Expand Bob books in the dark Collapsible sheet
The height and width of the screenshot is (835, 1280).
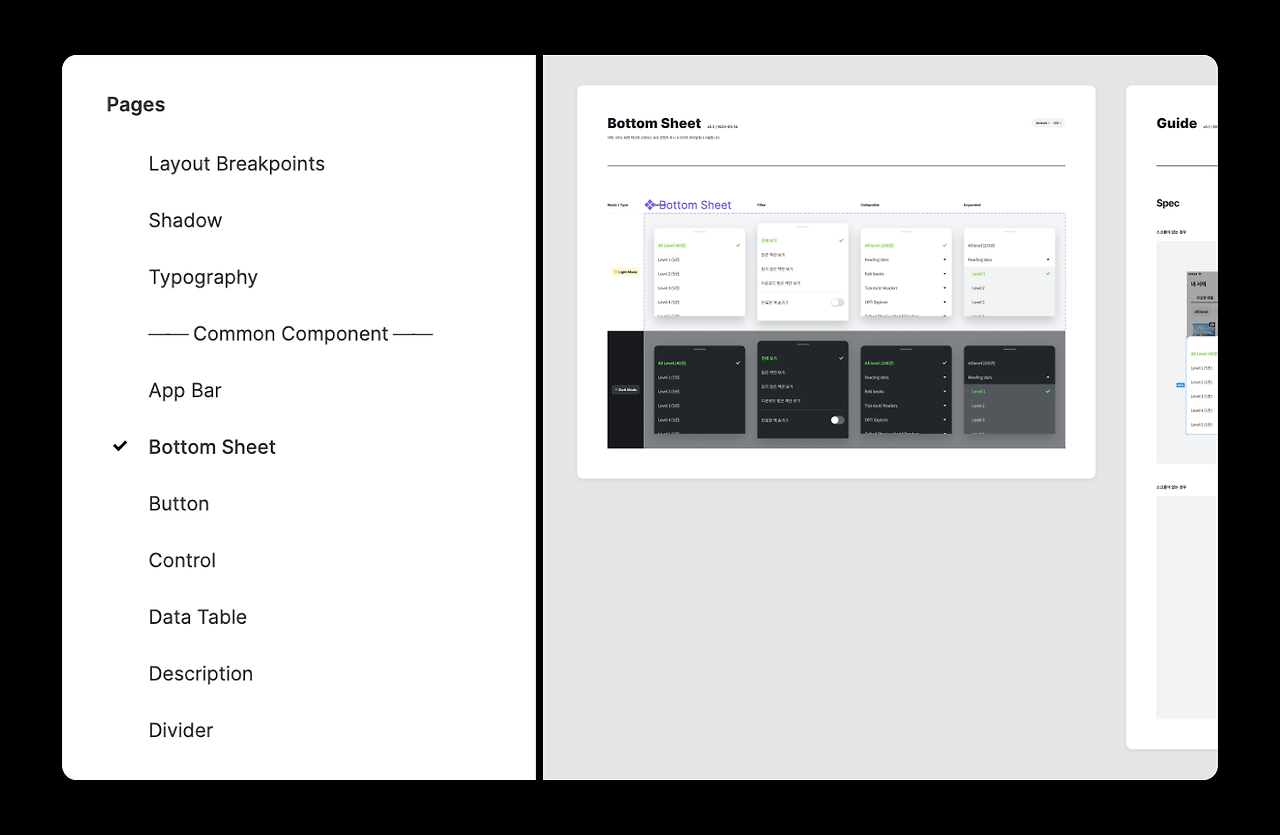coord(944,392)
